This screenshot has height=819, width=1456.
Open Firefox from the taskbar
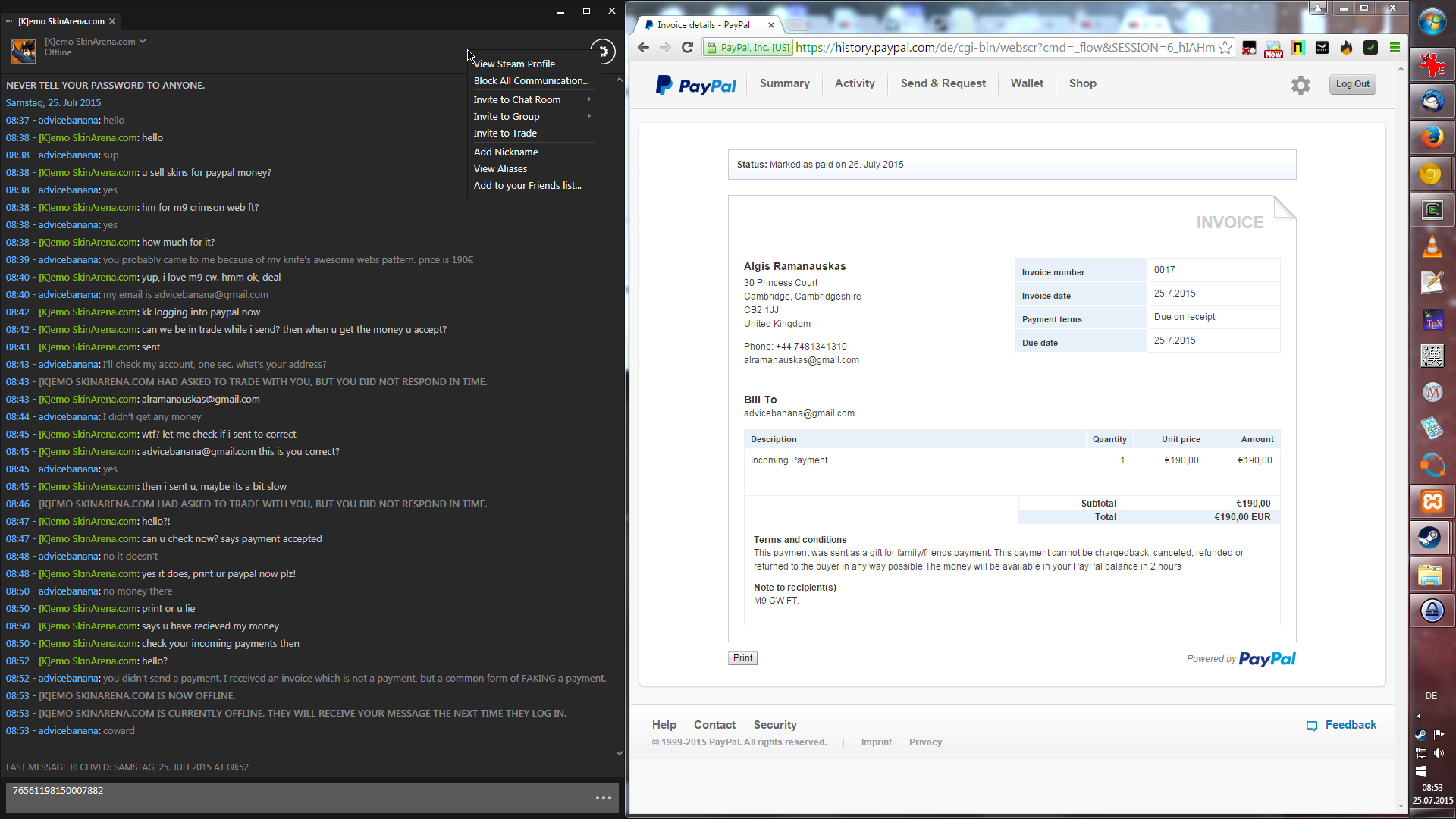click(x=1432, y=137)
